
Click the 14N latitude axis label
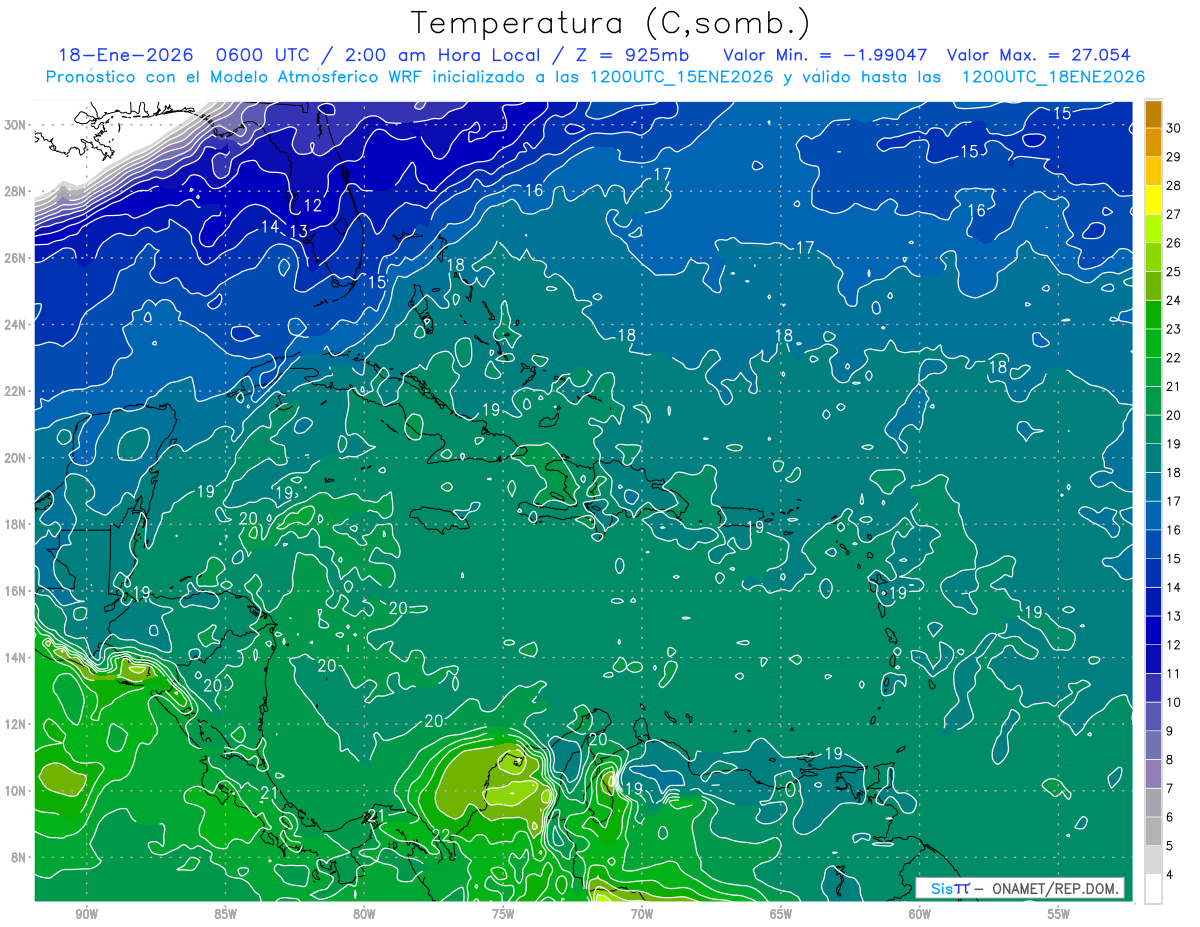tap(16, 658)
